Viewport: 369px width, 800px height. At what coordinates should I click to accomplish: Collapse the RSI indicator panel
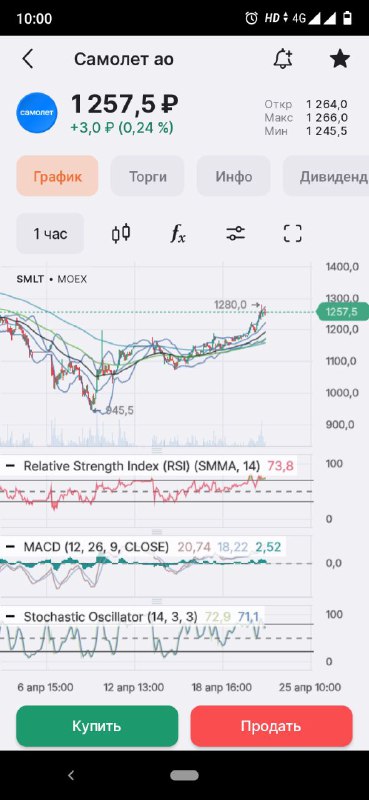(x=10, y=466)
